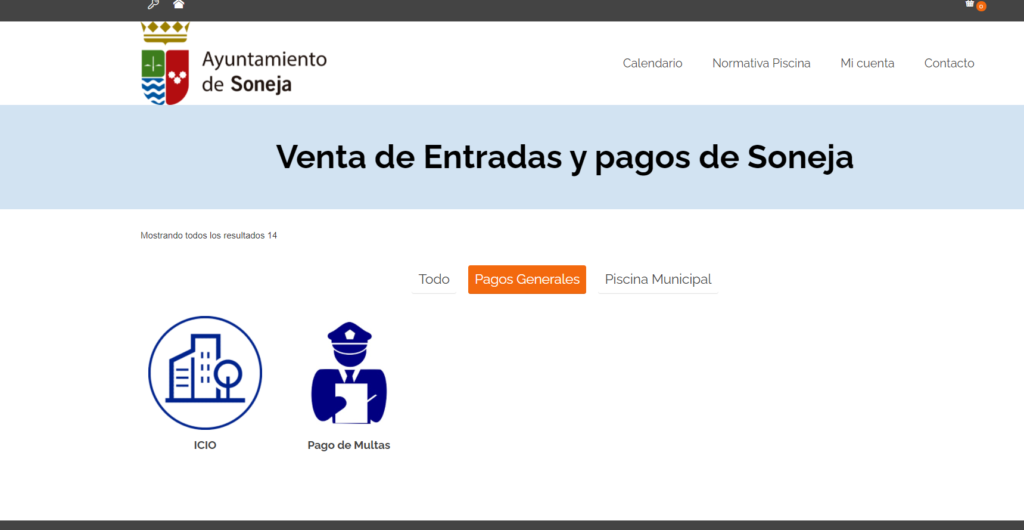Click the Venta de Entradas heading

coord(564,157)
